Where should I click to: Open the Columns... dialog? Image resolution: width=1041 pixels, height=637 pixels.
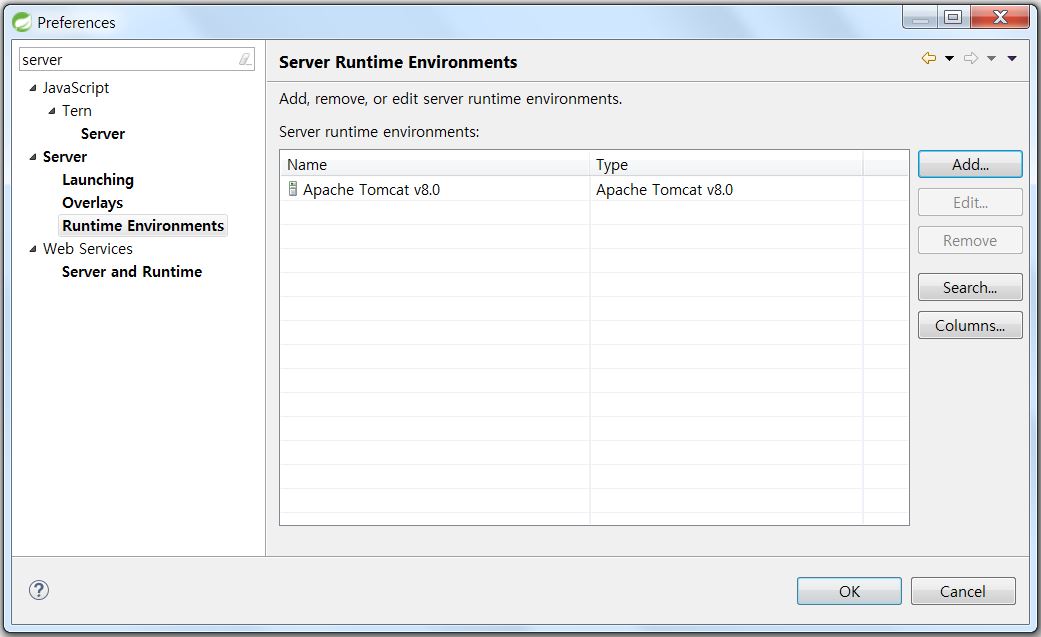(x=970, y=325)
